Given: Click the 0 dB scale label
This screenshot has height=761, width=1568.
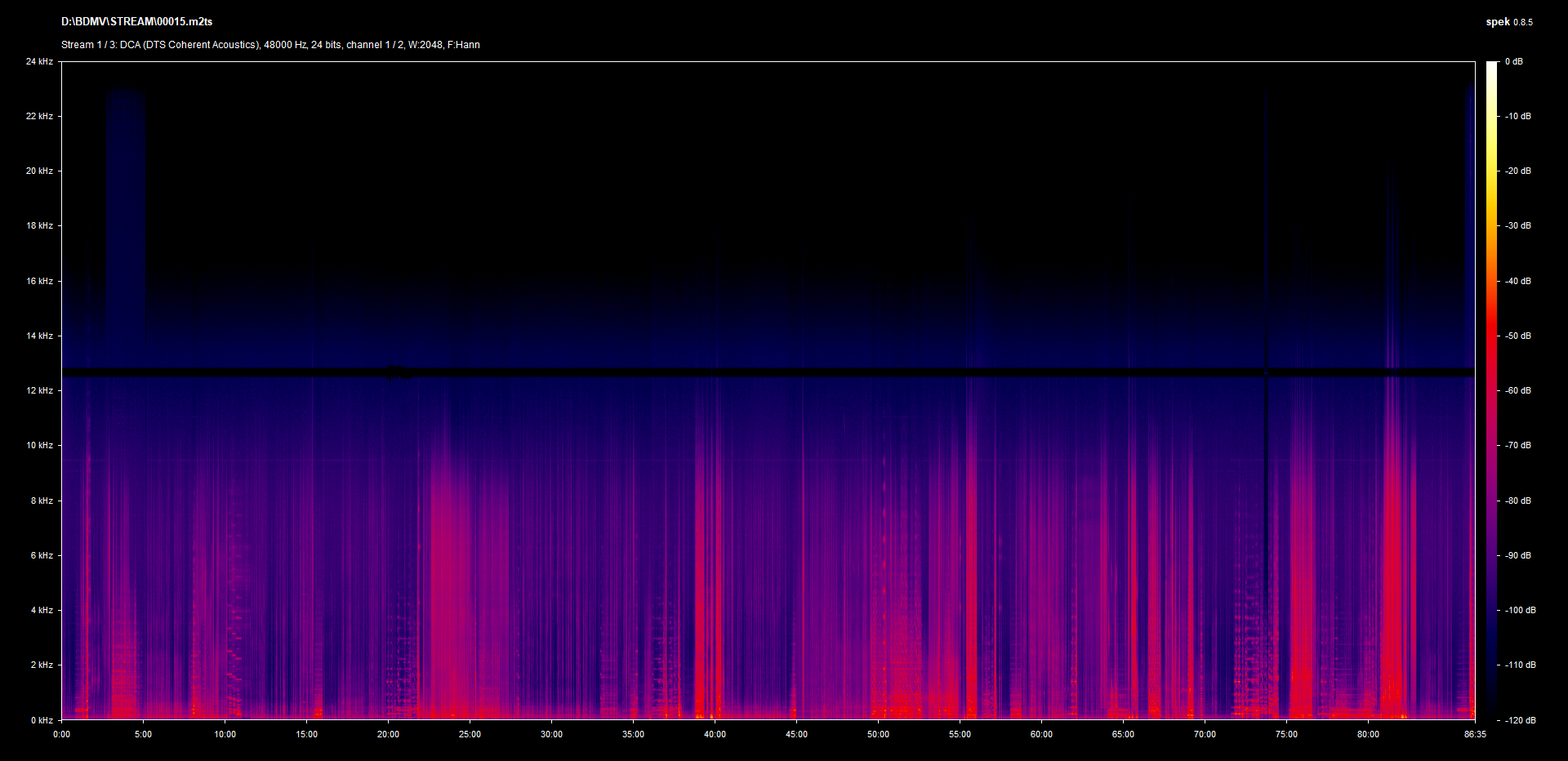Looking at the screenshot, I should click(1514, 62).
